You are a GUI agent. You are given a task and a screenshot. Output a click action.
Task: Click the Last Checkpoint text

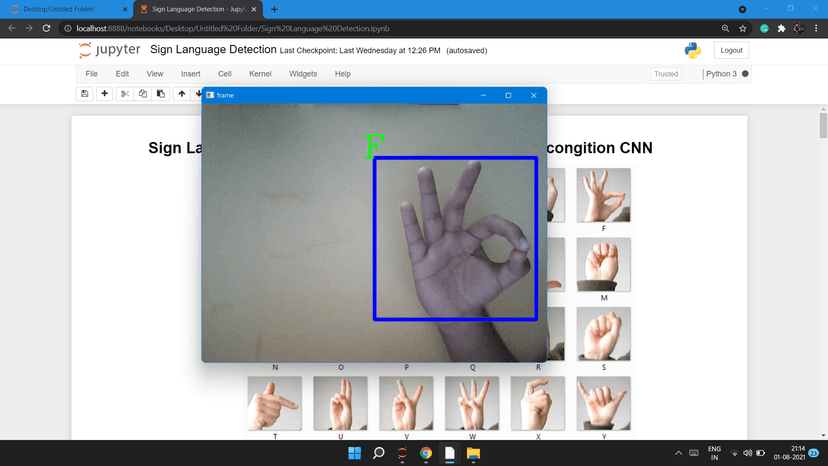pyautogui.click(x=360, y=51)
